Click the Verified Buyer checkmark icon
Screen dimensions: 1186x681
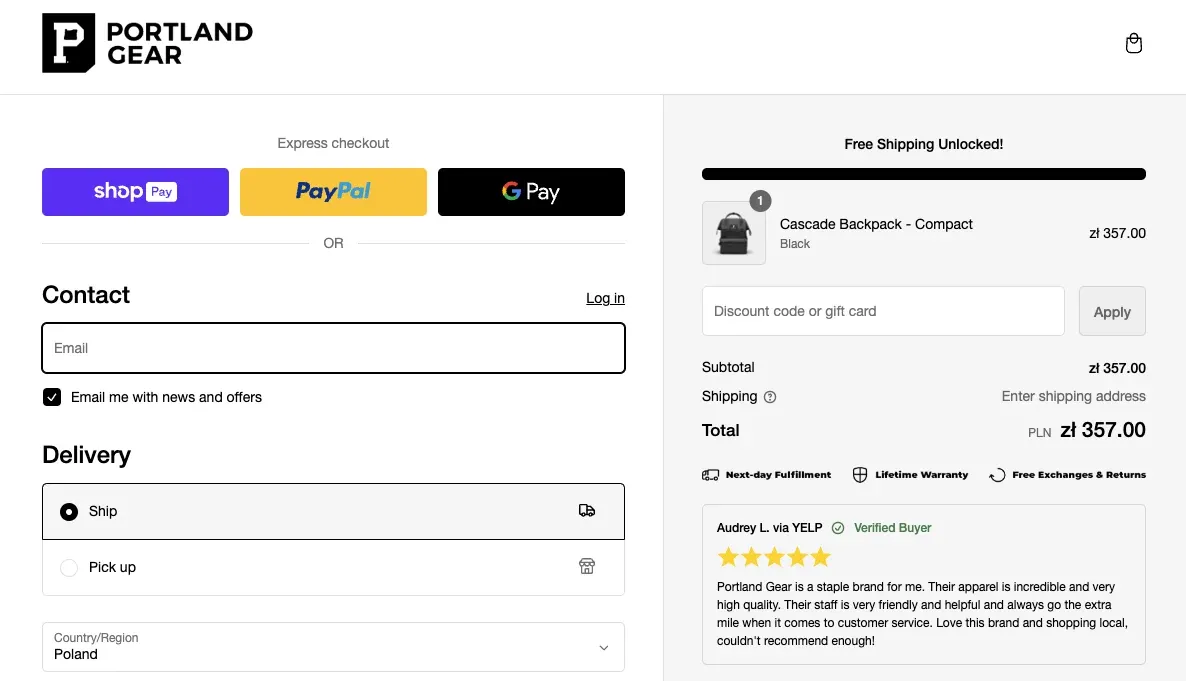coord(838,528)
